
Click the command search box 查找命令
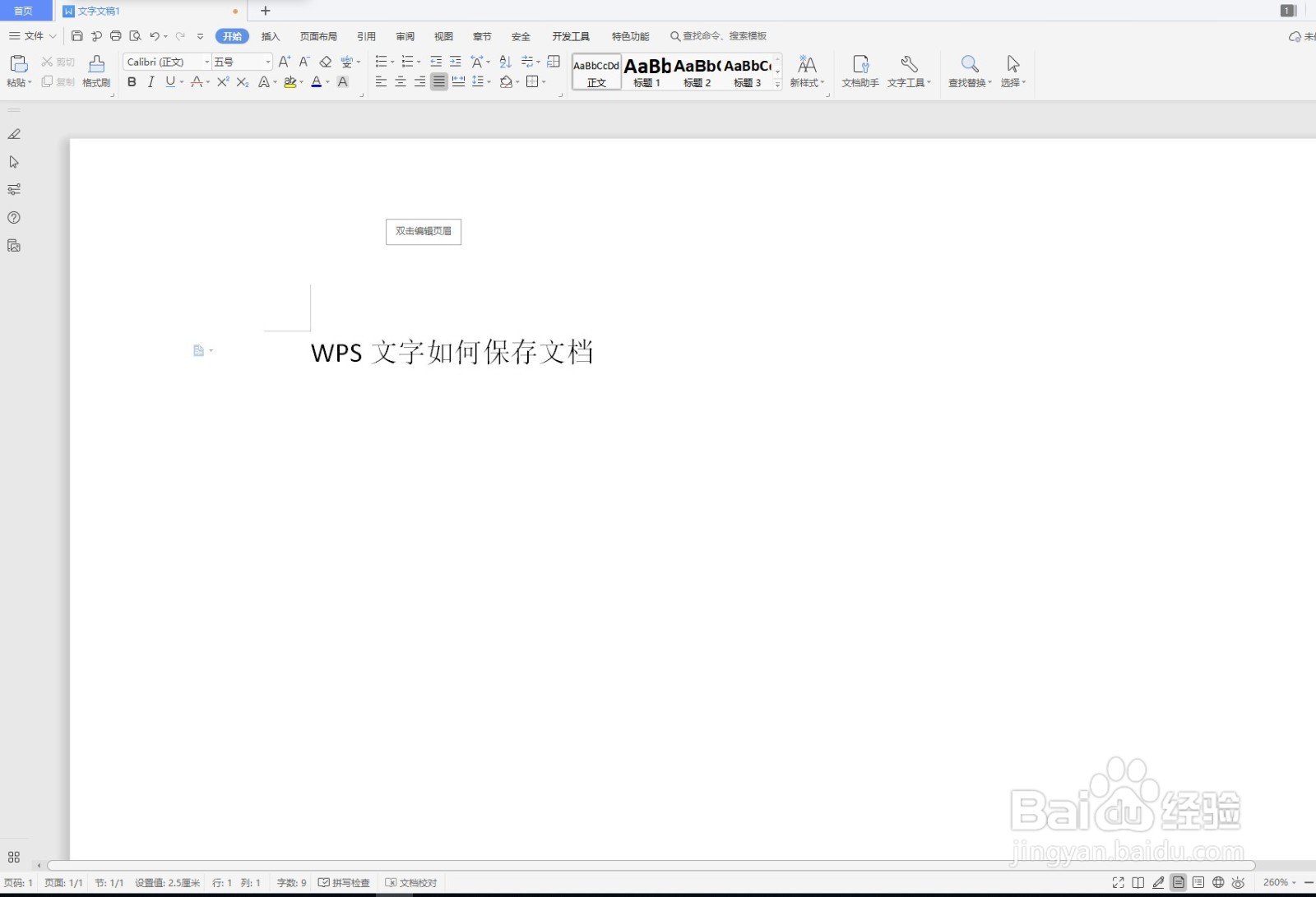point(719,36)
